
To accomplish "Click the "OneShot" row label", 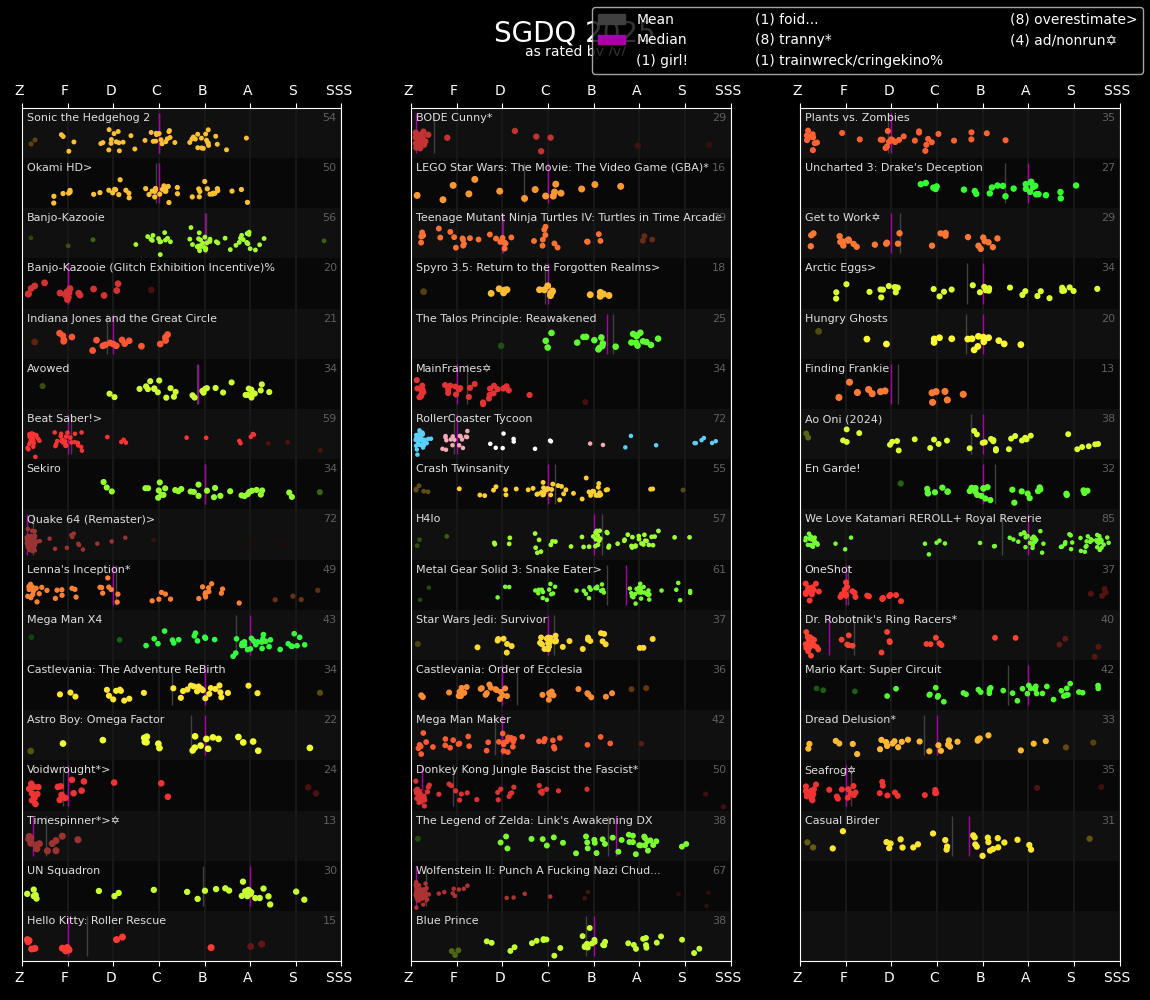I will [x=828, y=569].
